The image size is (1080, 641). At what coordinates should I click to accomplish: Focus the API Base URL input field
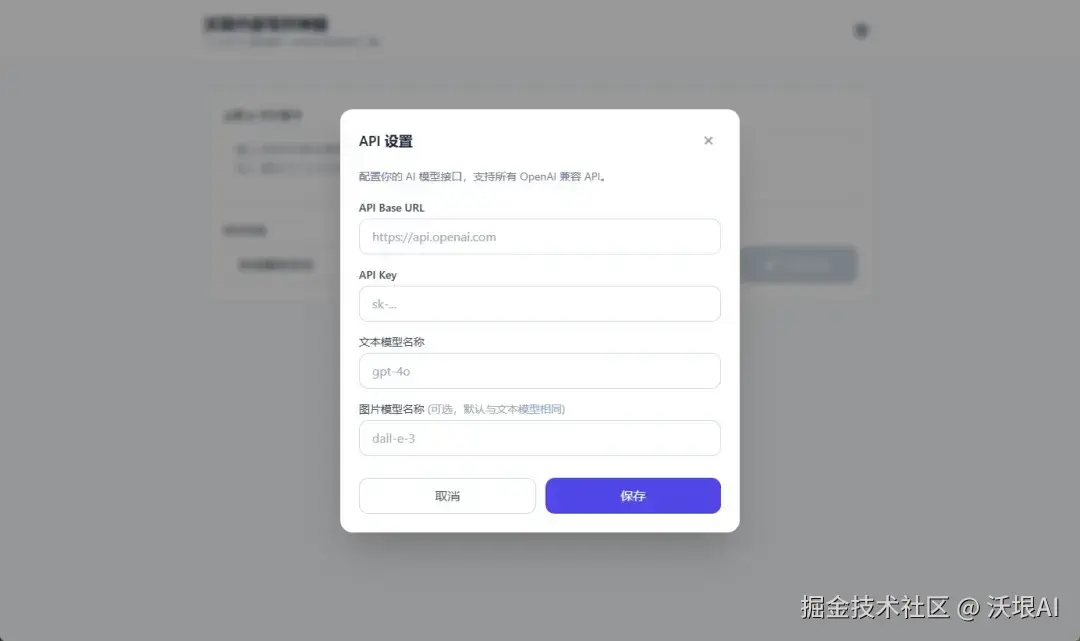tap(539, 237)
